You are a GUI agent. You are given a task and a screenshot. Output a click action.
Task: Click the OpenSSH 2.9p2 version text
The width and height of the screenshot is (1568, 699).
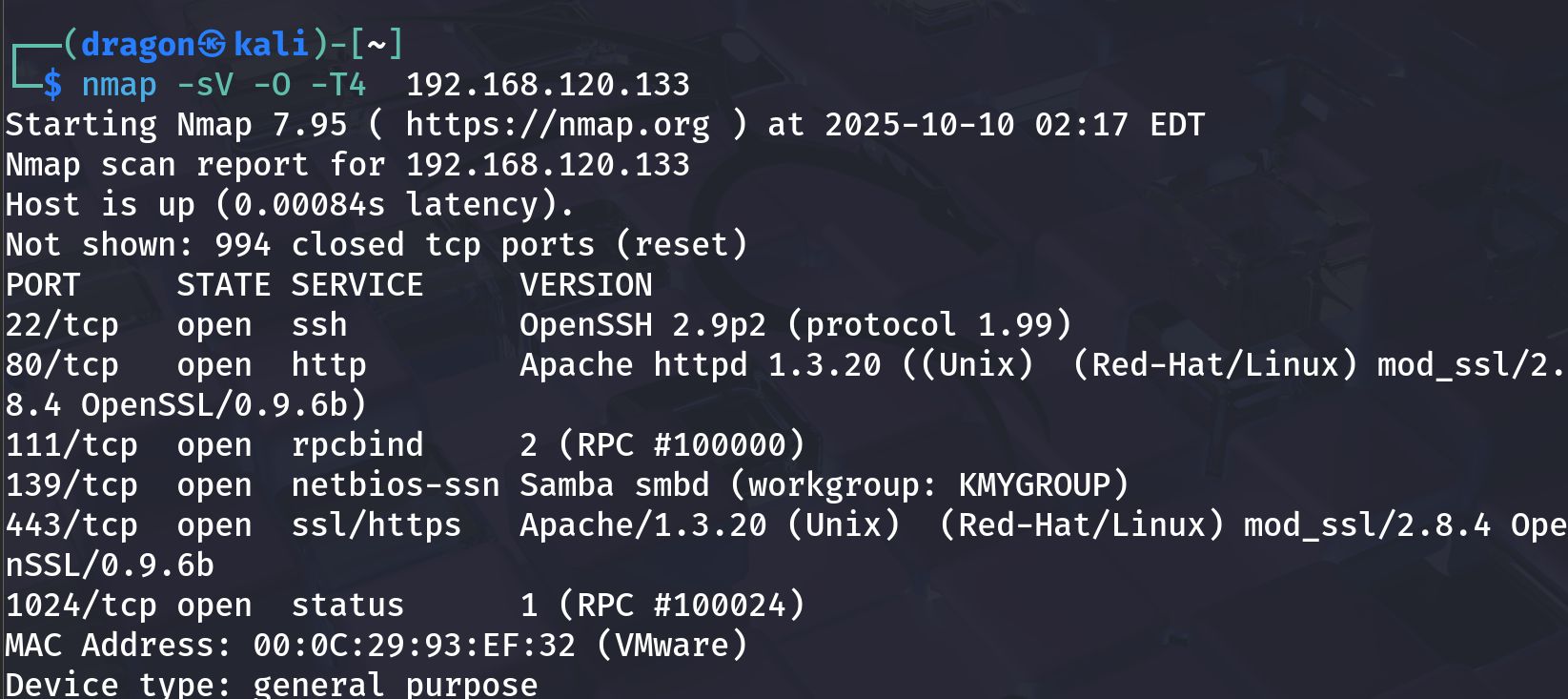[642, 325]
